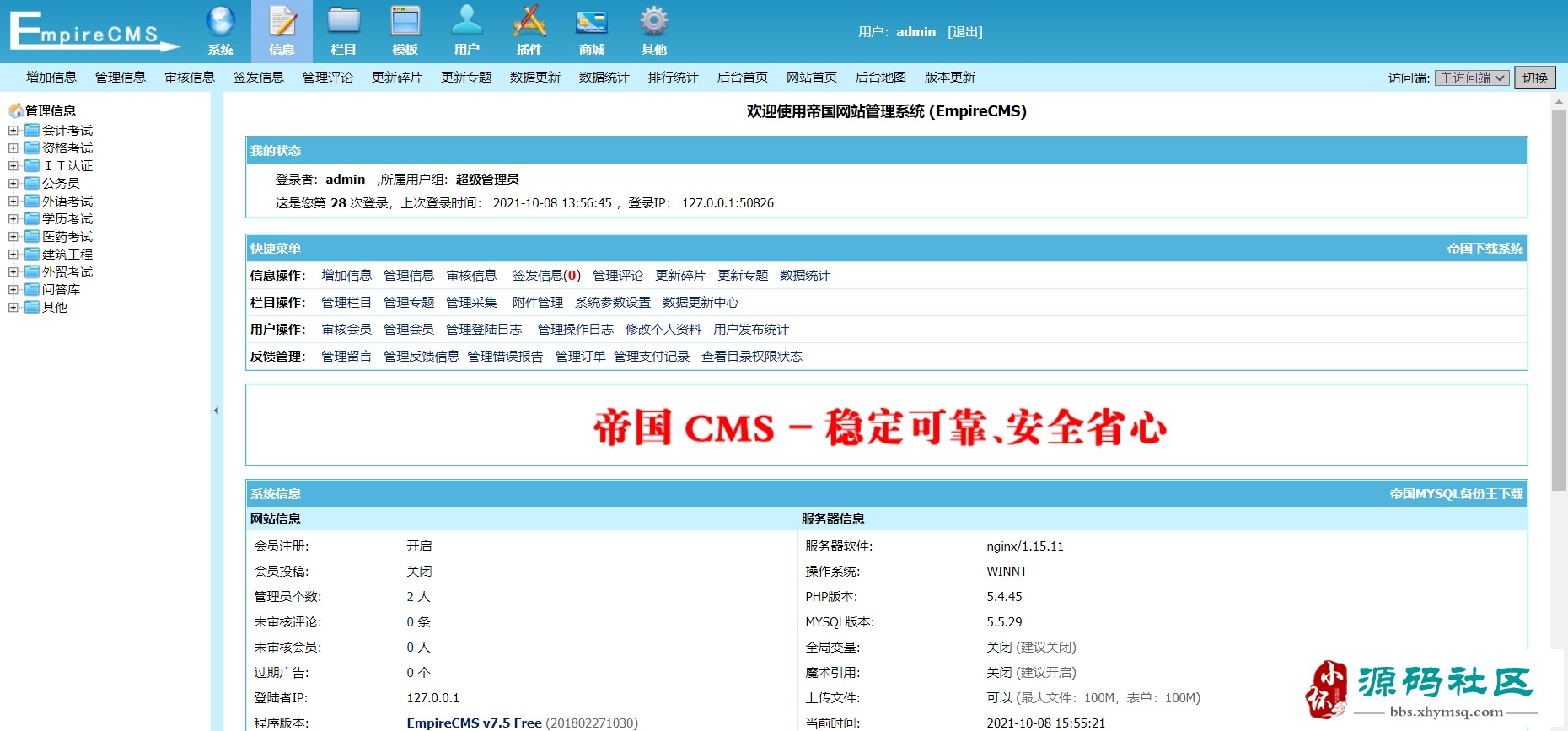Open 版本更新 in the top submenu
Viewport: 1568px width, 731px height.
point(950,78)
